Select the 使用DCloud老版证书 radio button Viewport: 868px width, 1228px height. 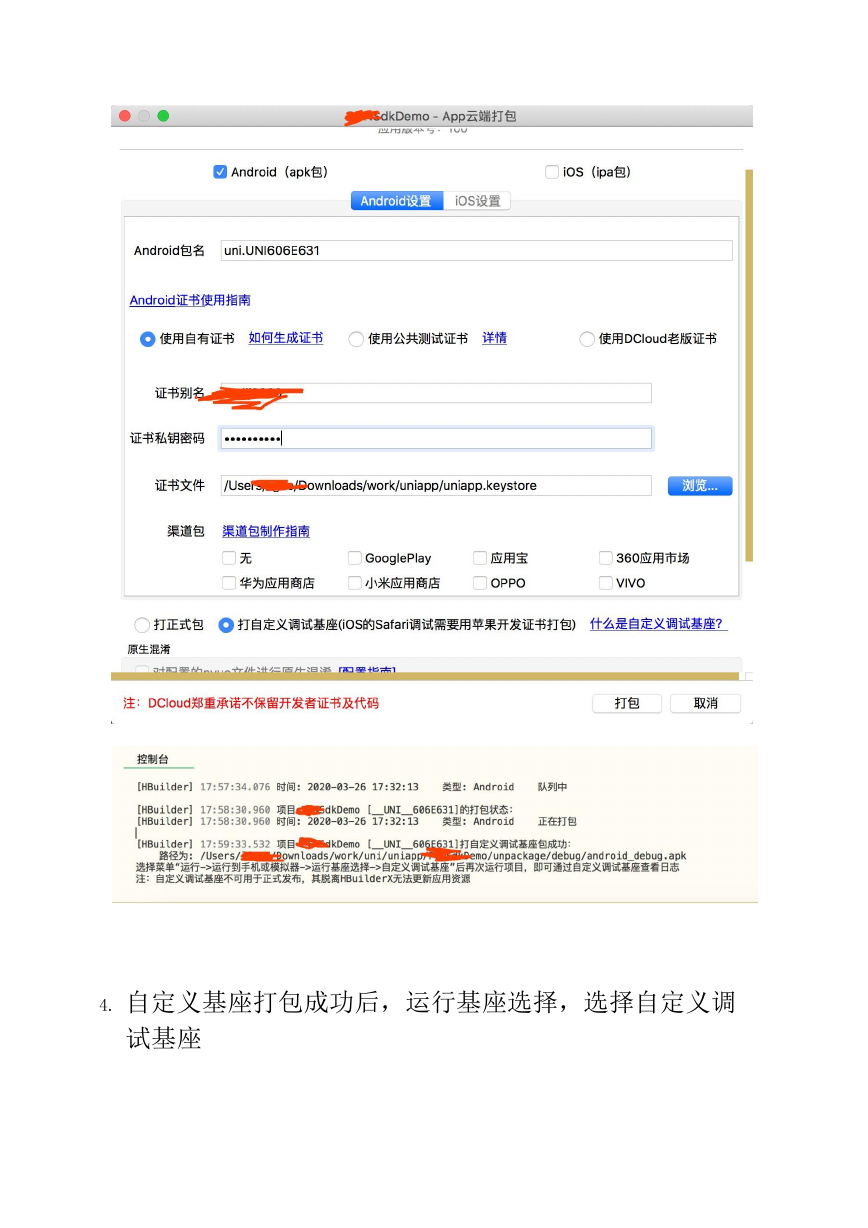pos(587,339)
